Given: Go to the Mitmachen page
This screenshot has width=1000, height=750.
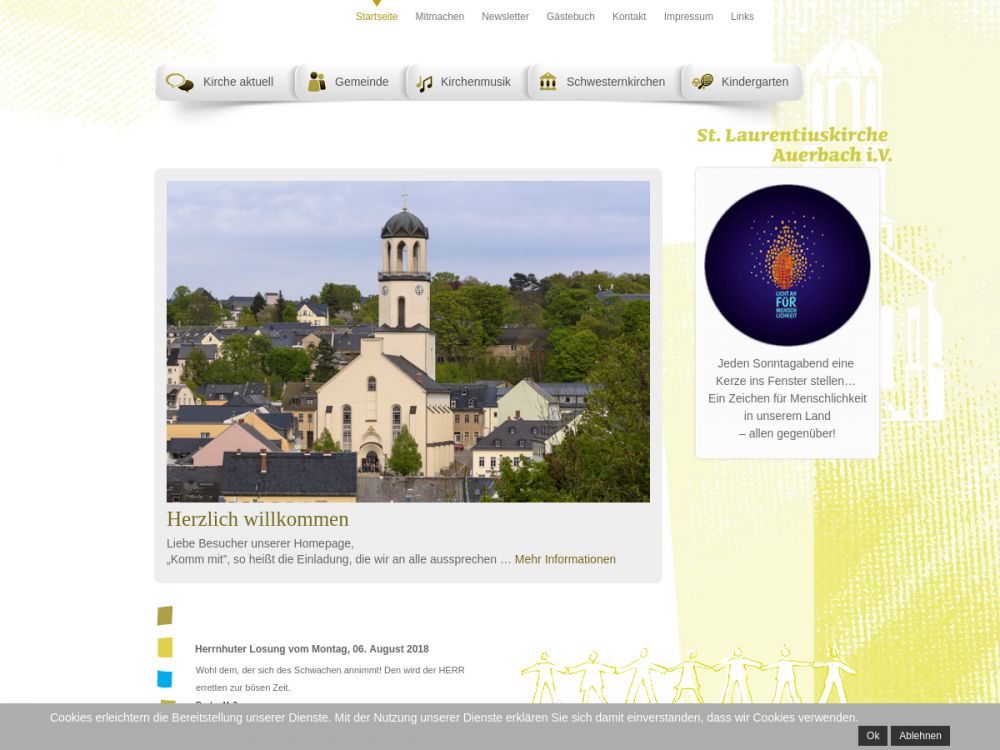Looking at the screenshot, I should [x=439, y=17].
